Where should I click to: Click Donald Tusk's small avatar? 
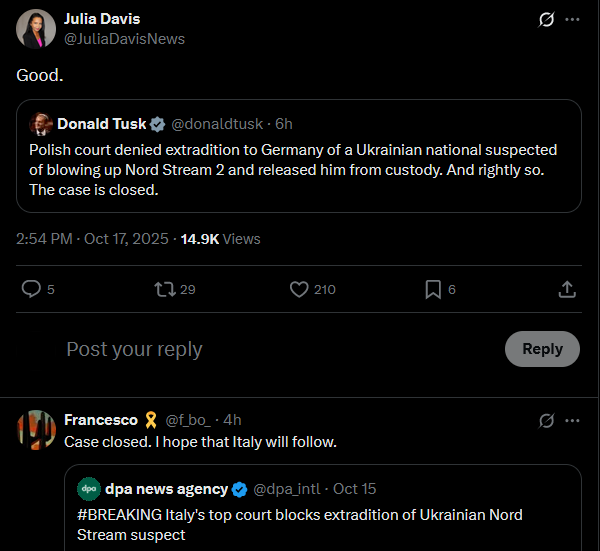tap(41, 124)
